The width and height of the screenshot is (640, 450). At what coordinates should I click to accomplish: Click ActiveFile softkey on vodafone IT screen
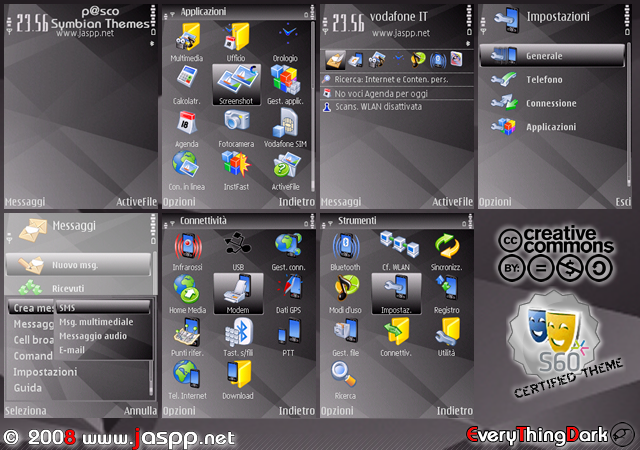(452, 202)
